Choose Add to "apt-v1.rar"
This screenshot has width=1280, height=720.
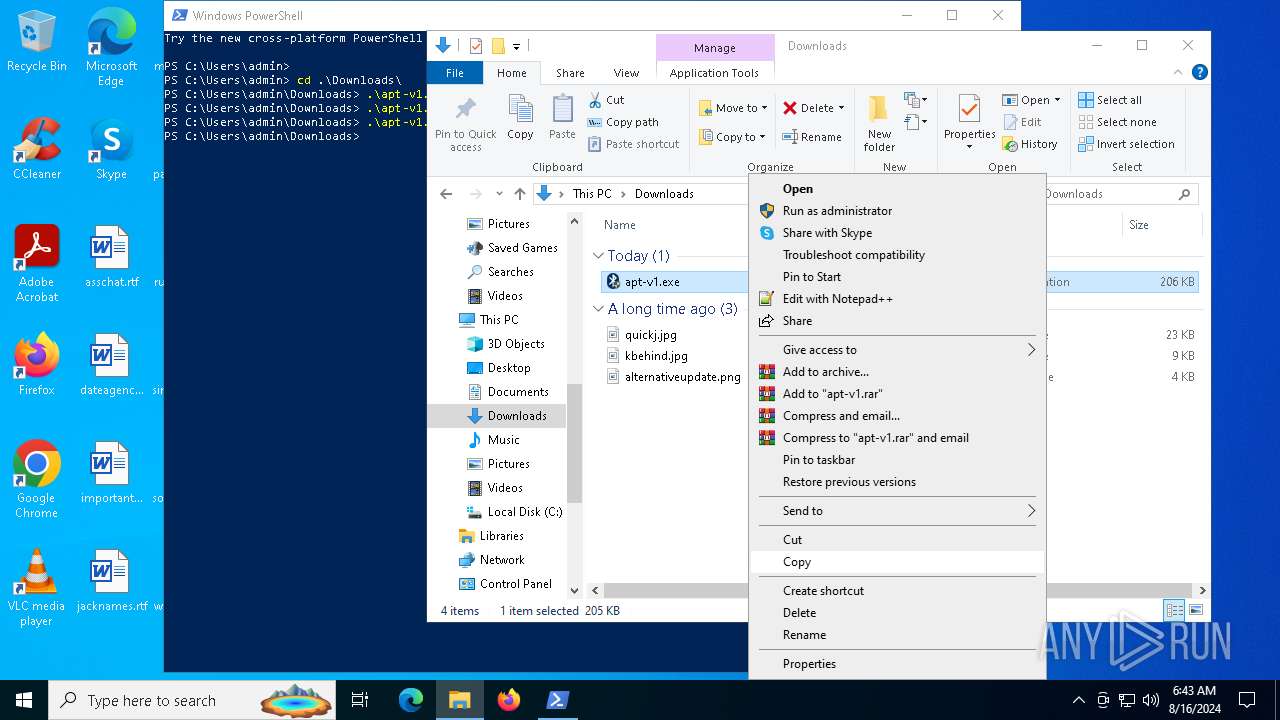point(896,394)
